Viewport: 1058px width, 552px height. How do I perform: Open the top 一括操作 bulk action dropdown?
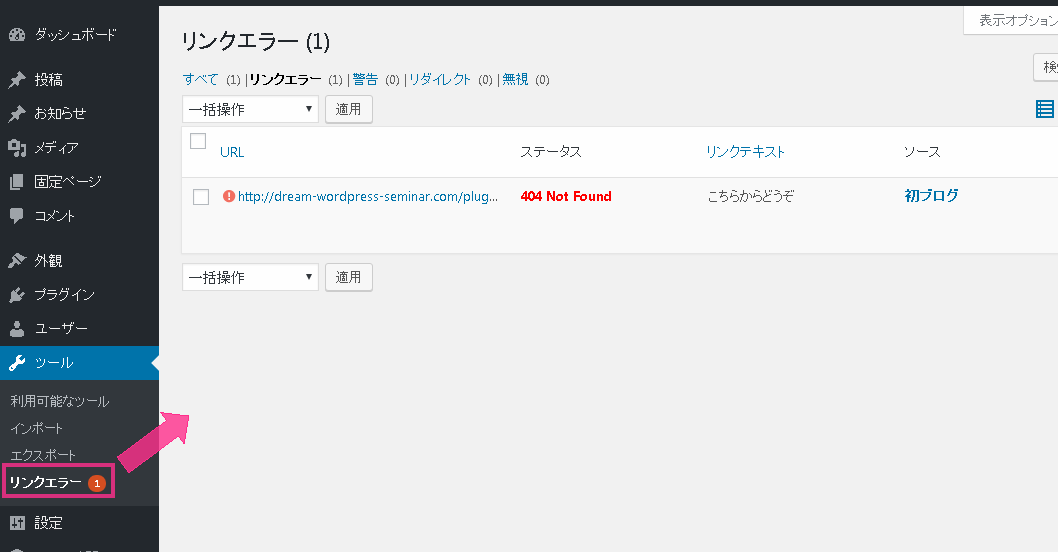[x=250, y=109]
